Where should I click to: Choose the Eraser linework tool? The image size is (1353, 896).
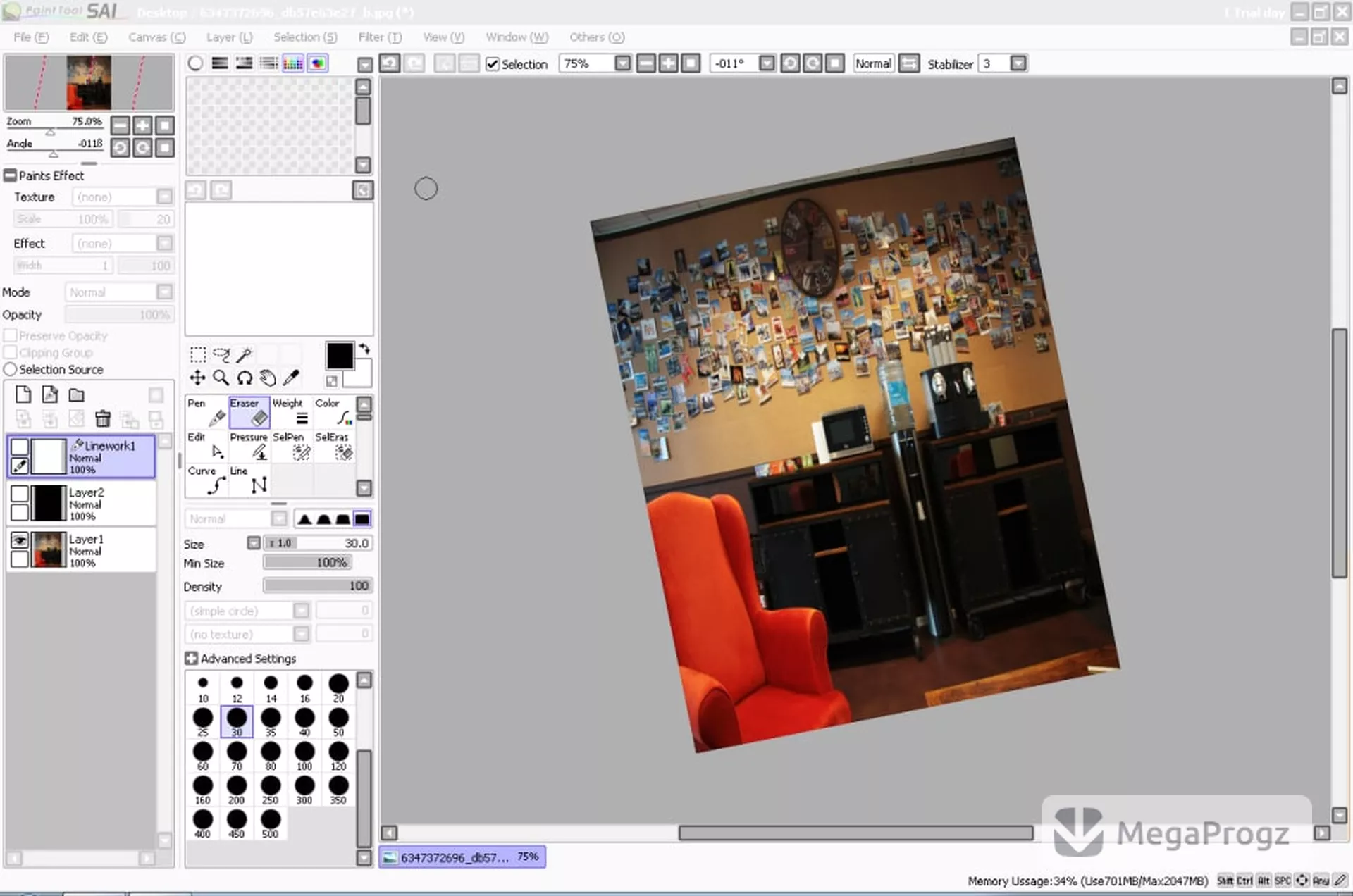click(249, 412)
